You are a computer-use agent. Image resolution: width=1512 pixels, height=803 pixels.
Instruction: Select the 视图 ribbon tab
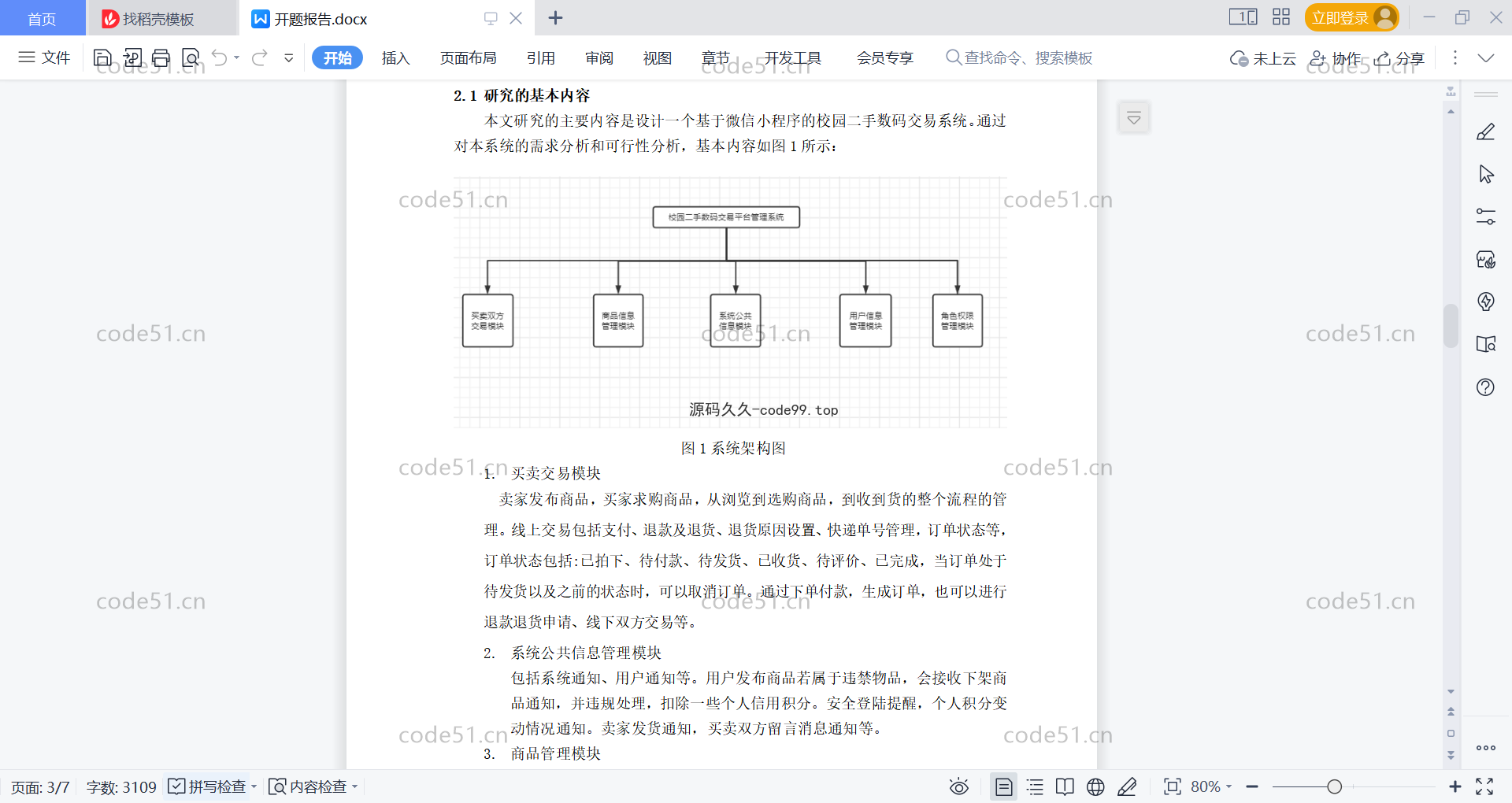pos(657,57)
